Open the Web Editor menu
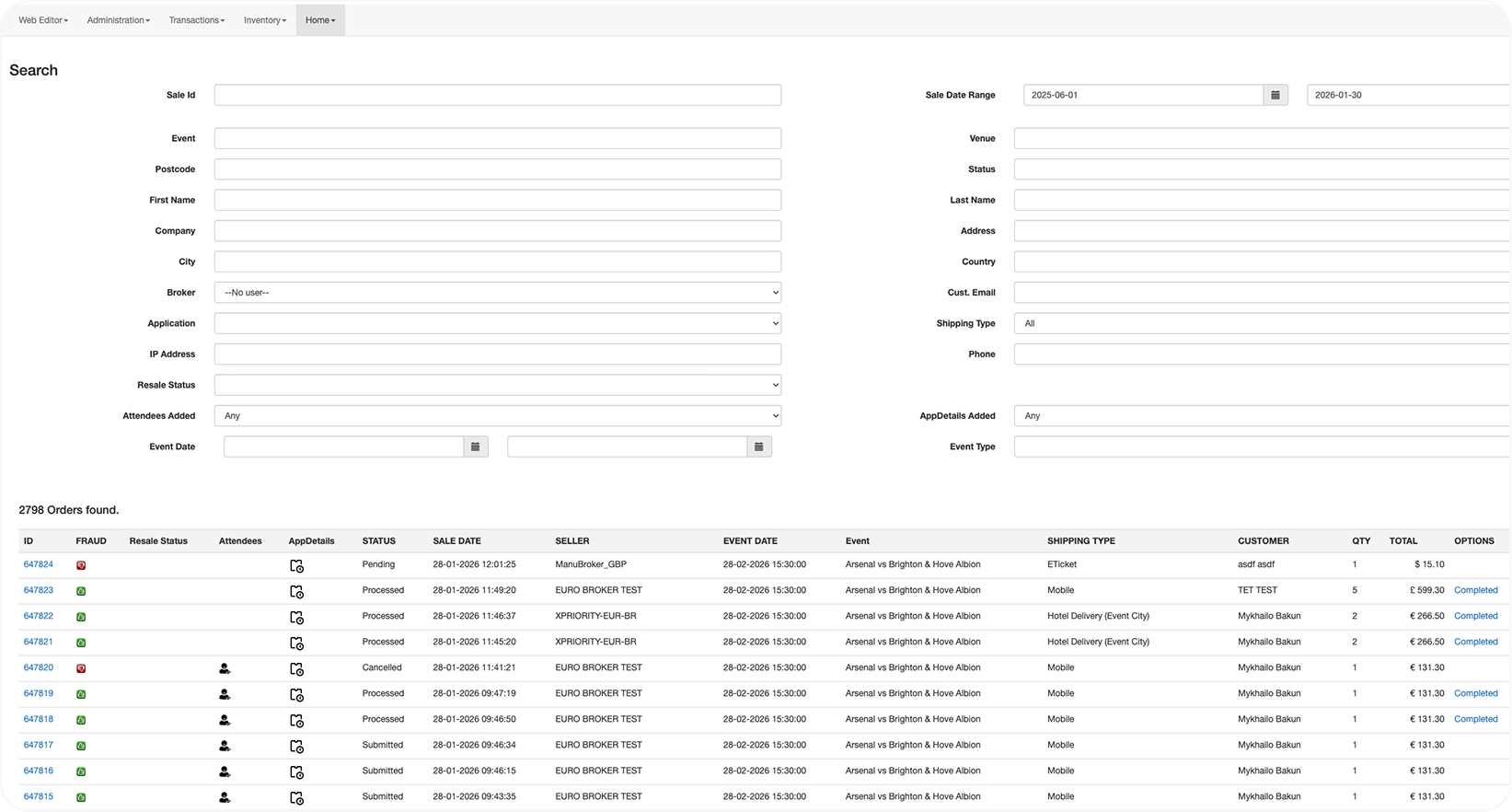The height and width of the screenshot is (812, 1512). point(43,20)
